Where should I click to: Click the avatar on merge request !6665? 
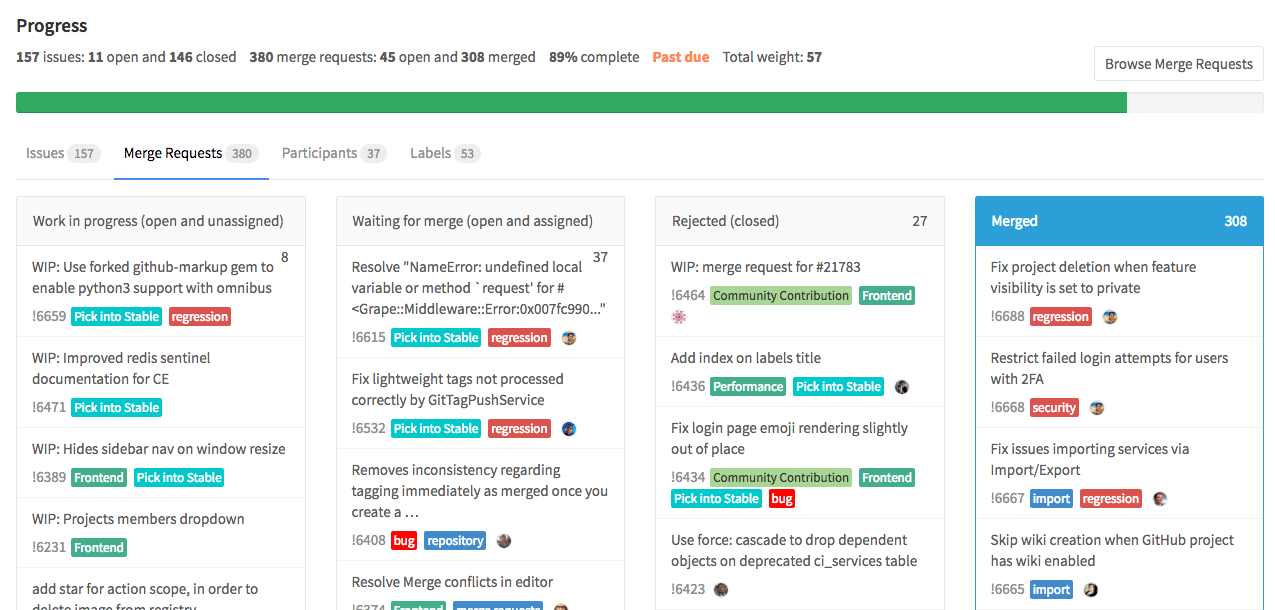tap(1090, 589)
